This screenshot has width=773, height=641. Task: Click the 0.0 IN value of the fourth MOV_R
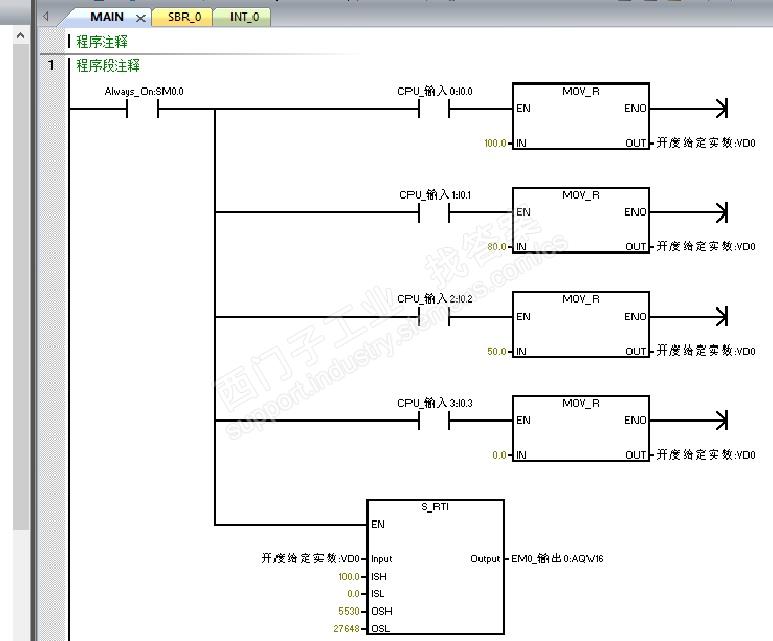(x=499, y=455)
